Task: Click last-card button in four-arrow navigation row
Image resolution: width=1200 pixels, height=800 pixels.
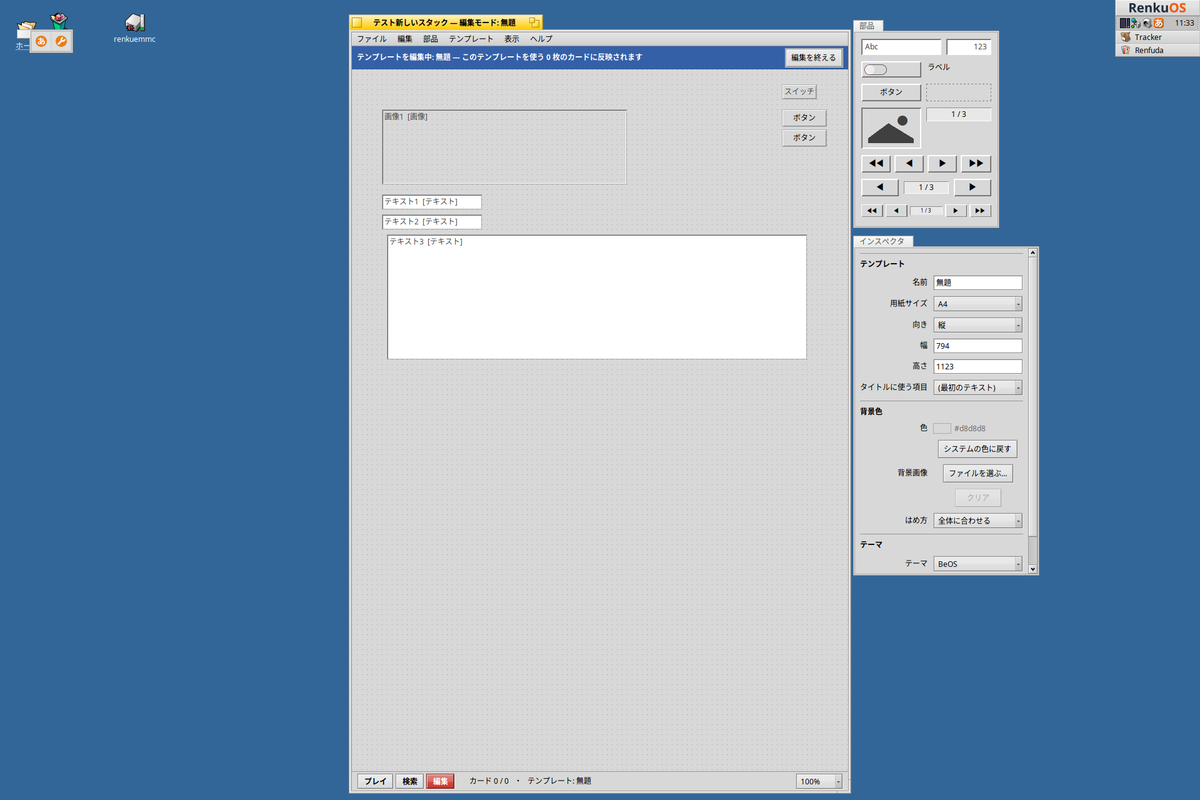Action: [975, 163]
